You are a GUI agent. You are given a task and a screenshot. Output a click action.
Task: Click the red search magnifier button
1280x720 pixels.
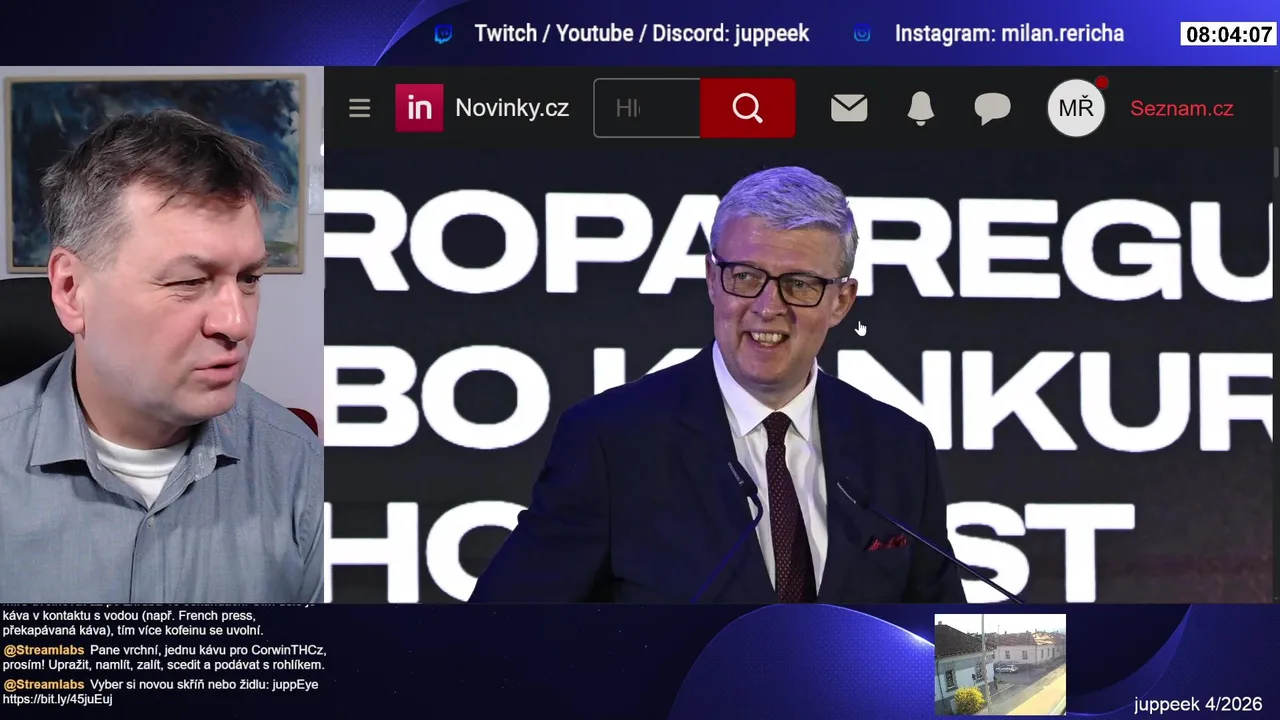(747, 108)
